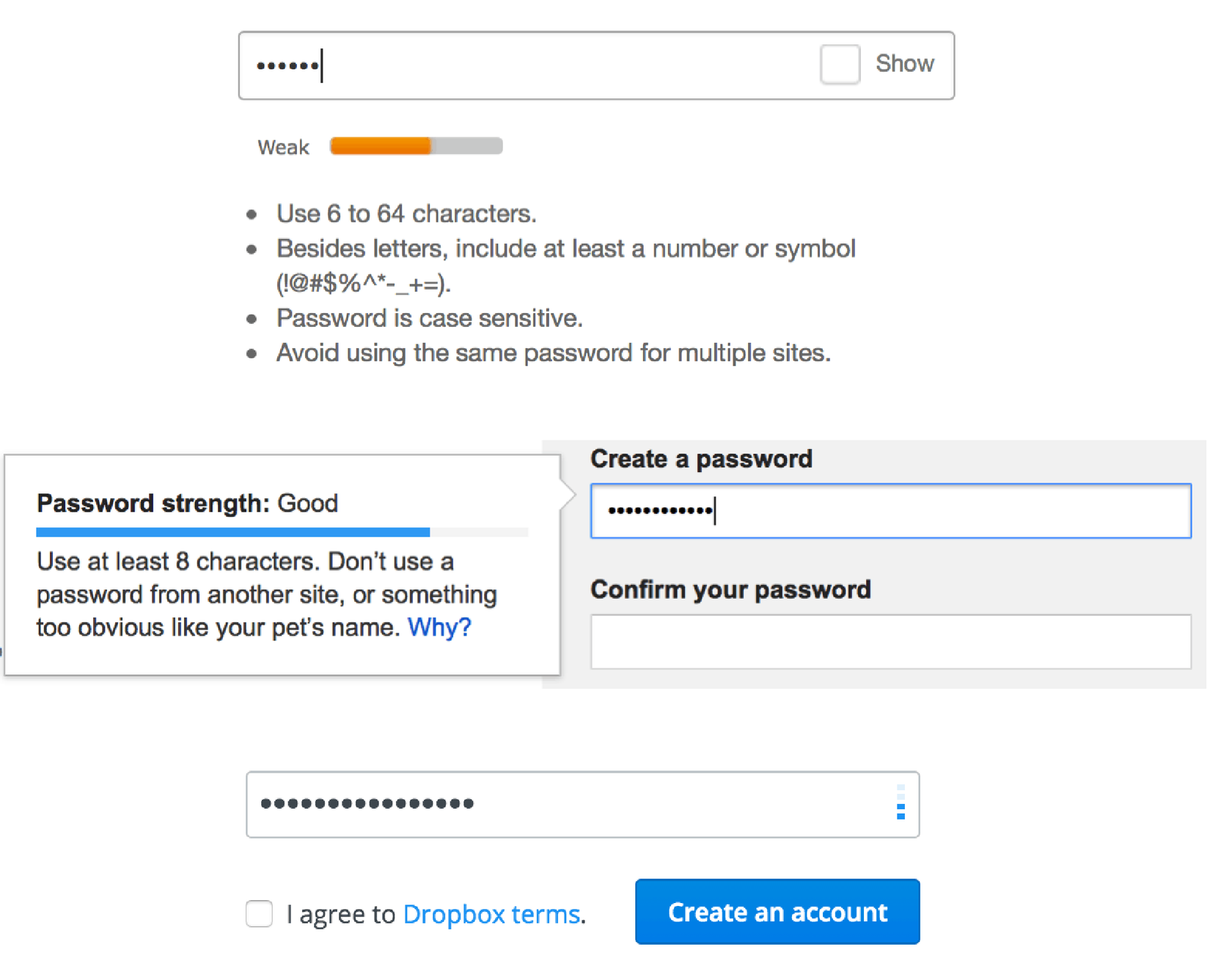Viewport: 1210px width, 980px height.
Task: Click the 'Use 6 to 64 characters' hint
Action: point(406,214)
